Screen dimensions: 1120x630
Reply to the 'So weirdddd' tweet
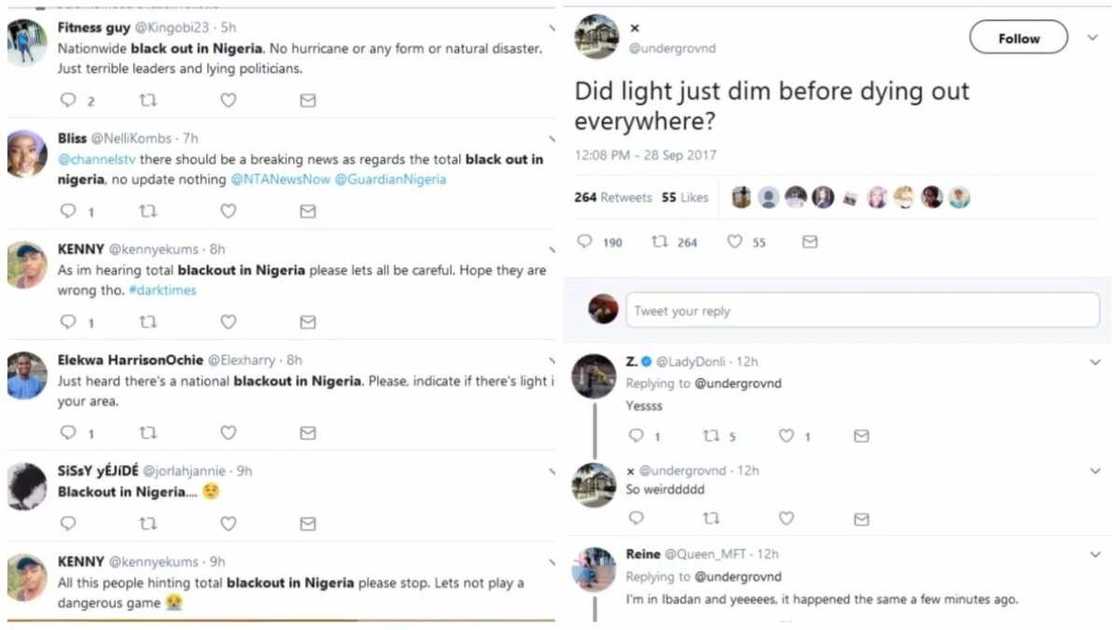pos(636,518)
